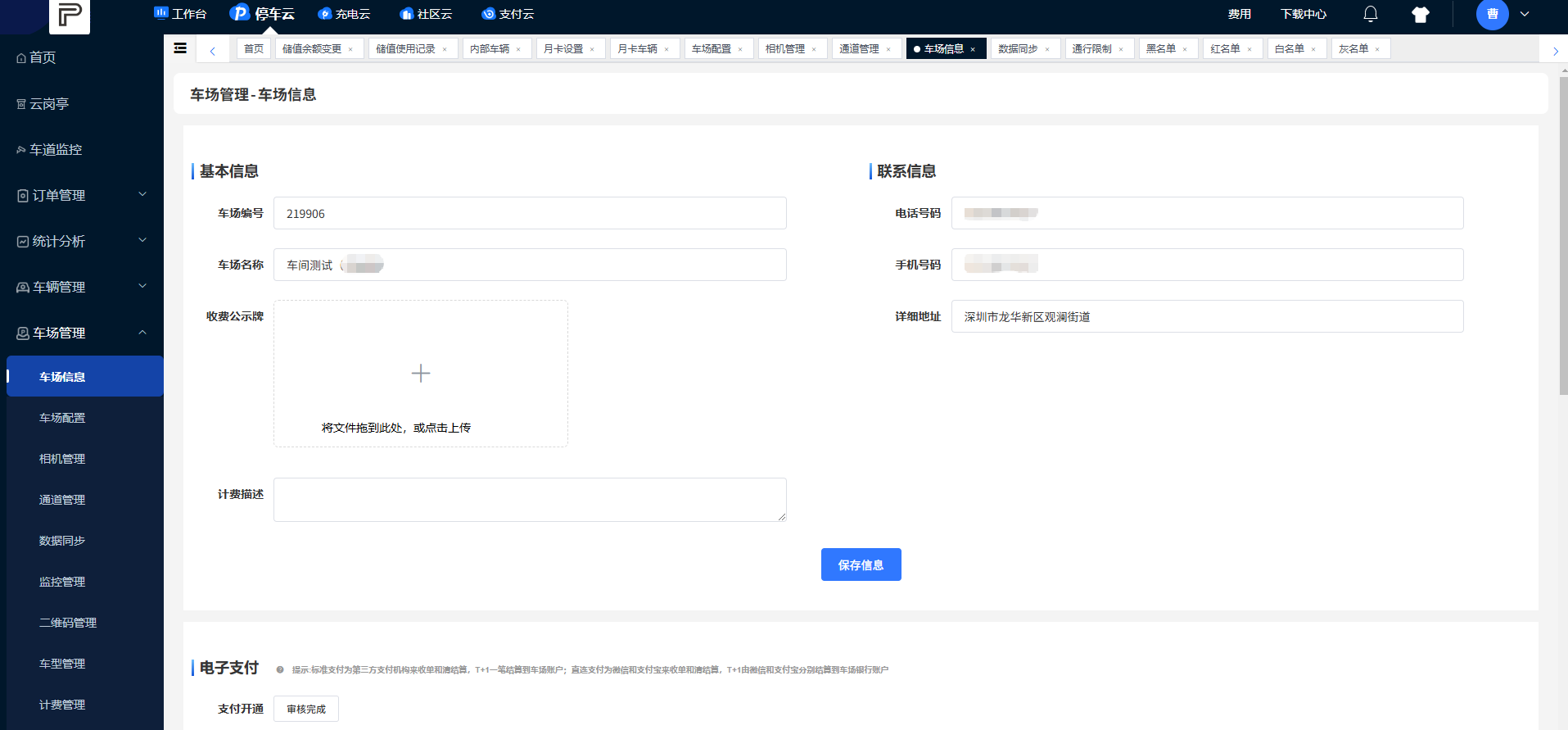Close the 灰名单 tab
1568x730 pixels.
(1377, 49)
